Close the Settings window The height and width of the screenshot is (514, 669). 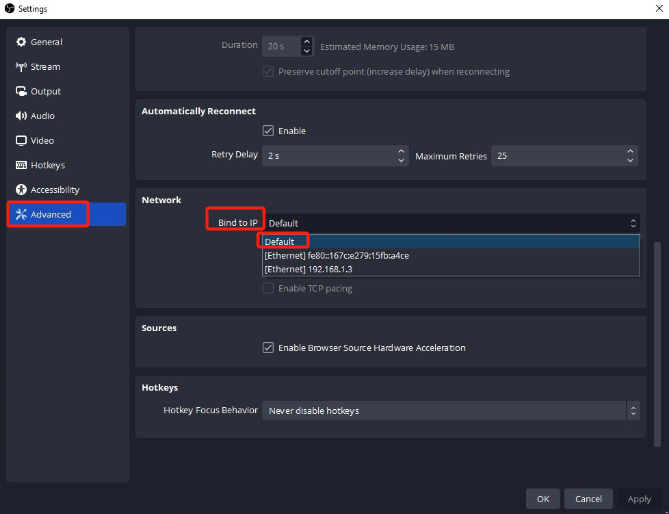tap(659, 9)
